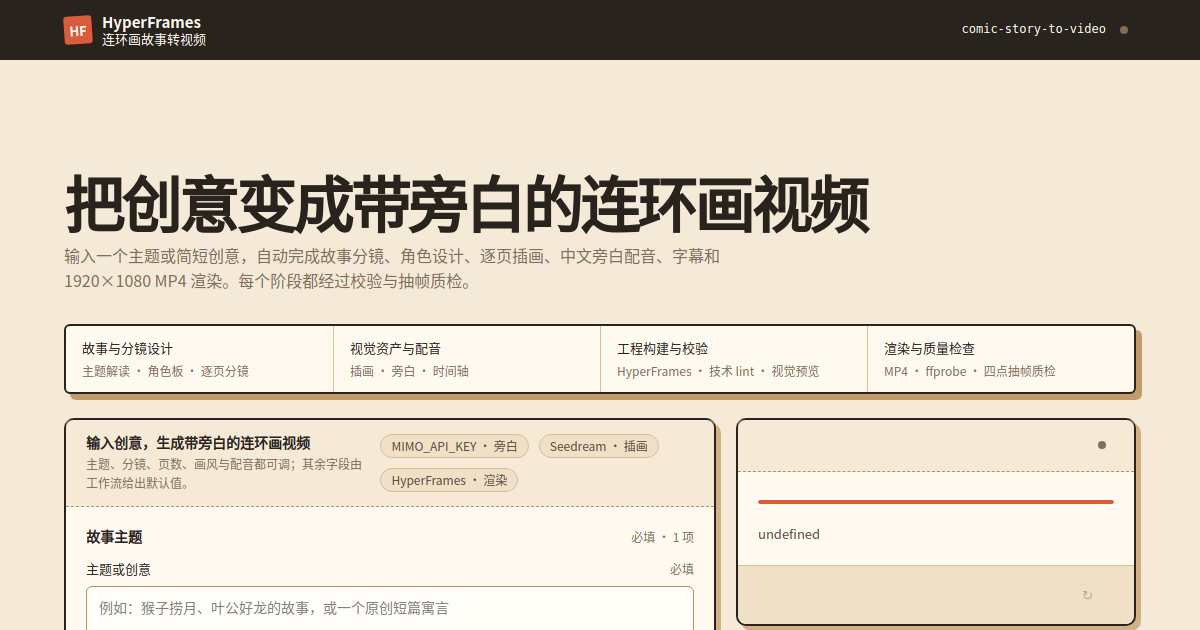Click 输入创意，生成带旁白的连环画视频 form title
Screen dimensions: 1200x630
(x=198, y=443)
